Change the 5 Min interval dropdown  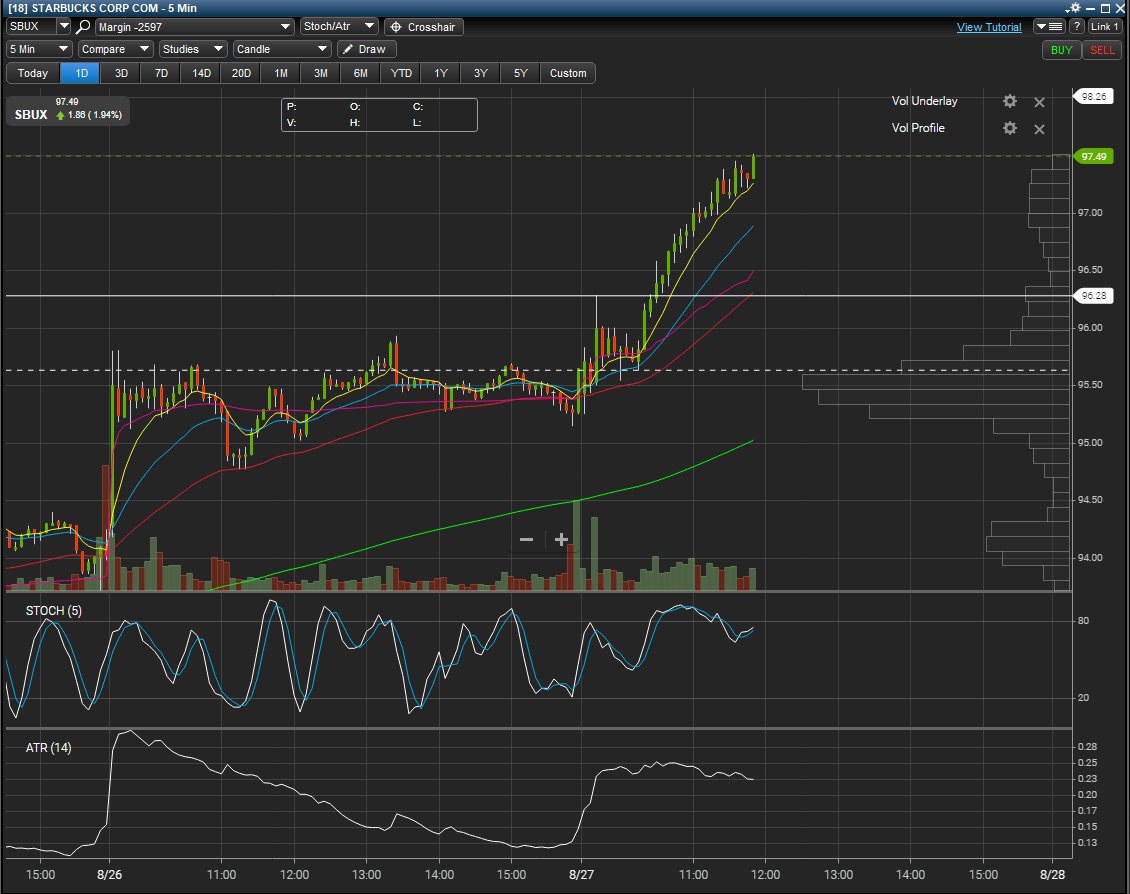pos(39,49)
